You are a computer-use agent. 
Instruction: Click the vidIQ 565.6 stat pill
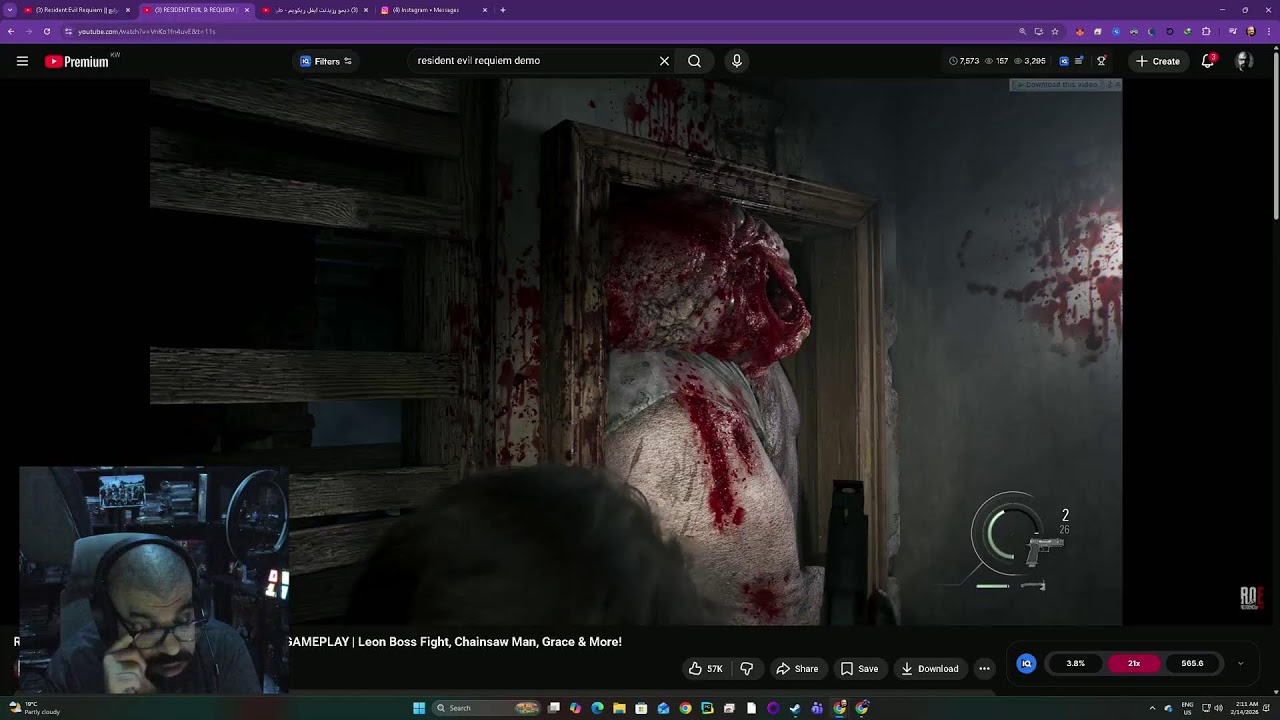pos(1192,663)
